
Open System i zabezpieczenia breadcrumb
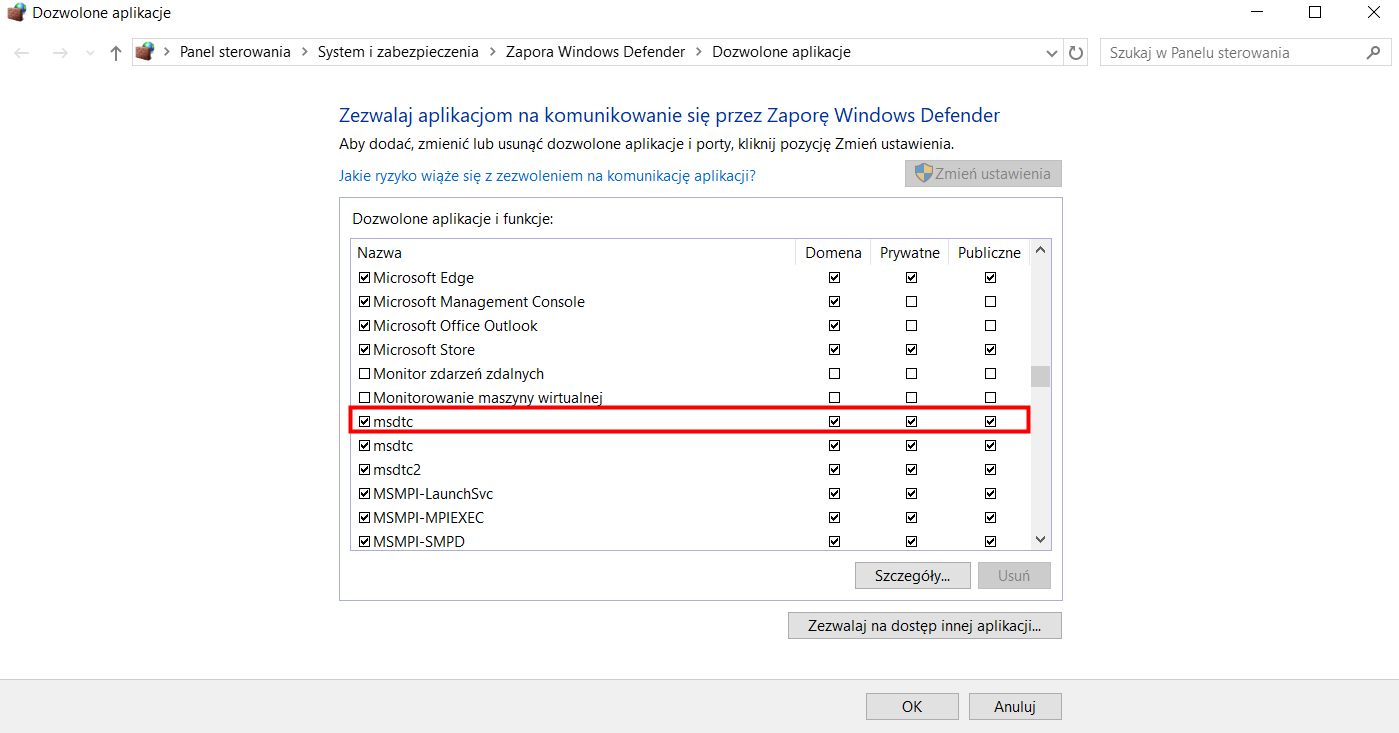tap(398, 52)
